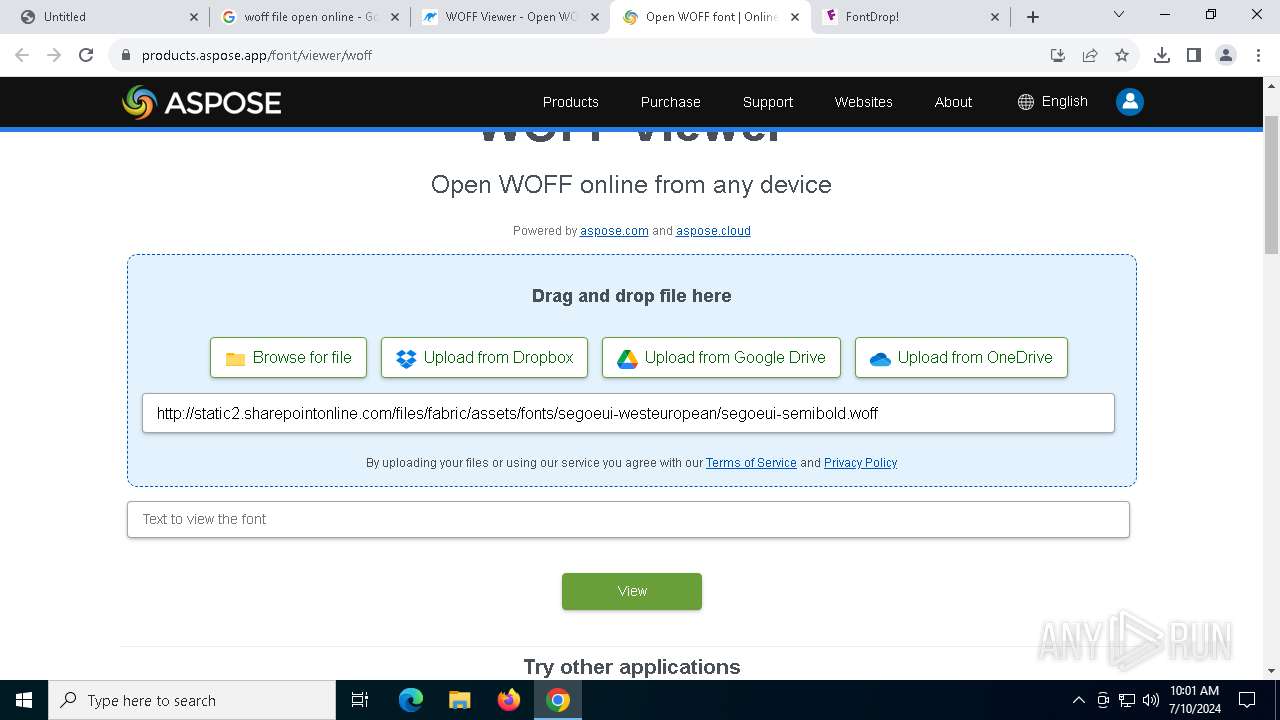Open Task View on the taskbar

(360, 700)
